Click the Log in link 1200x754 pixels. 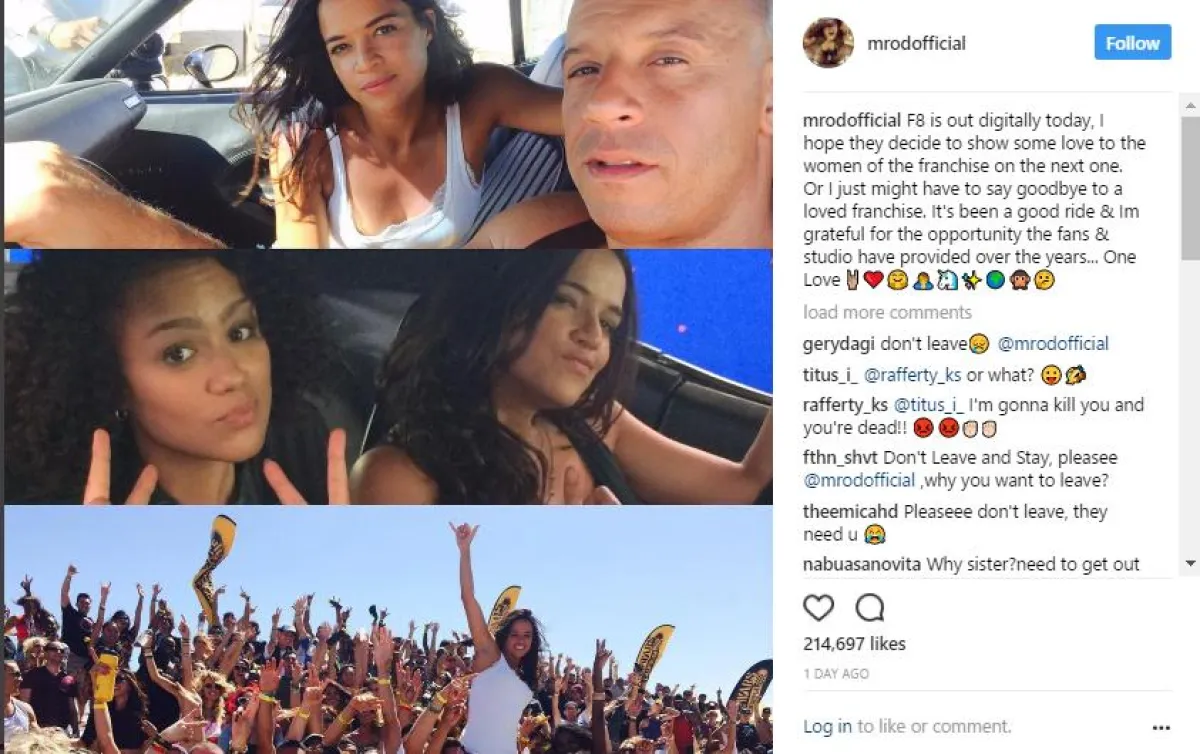point(828,727)
